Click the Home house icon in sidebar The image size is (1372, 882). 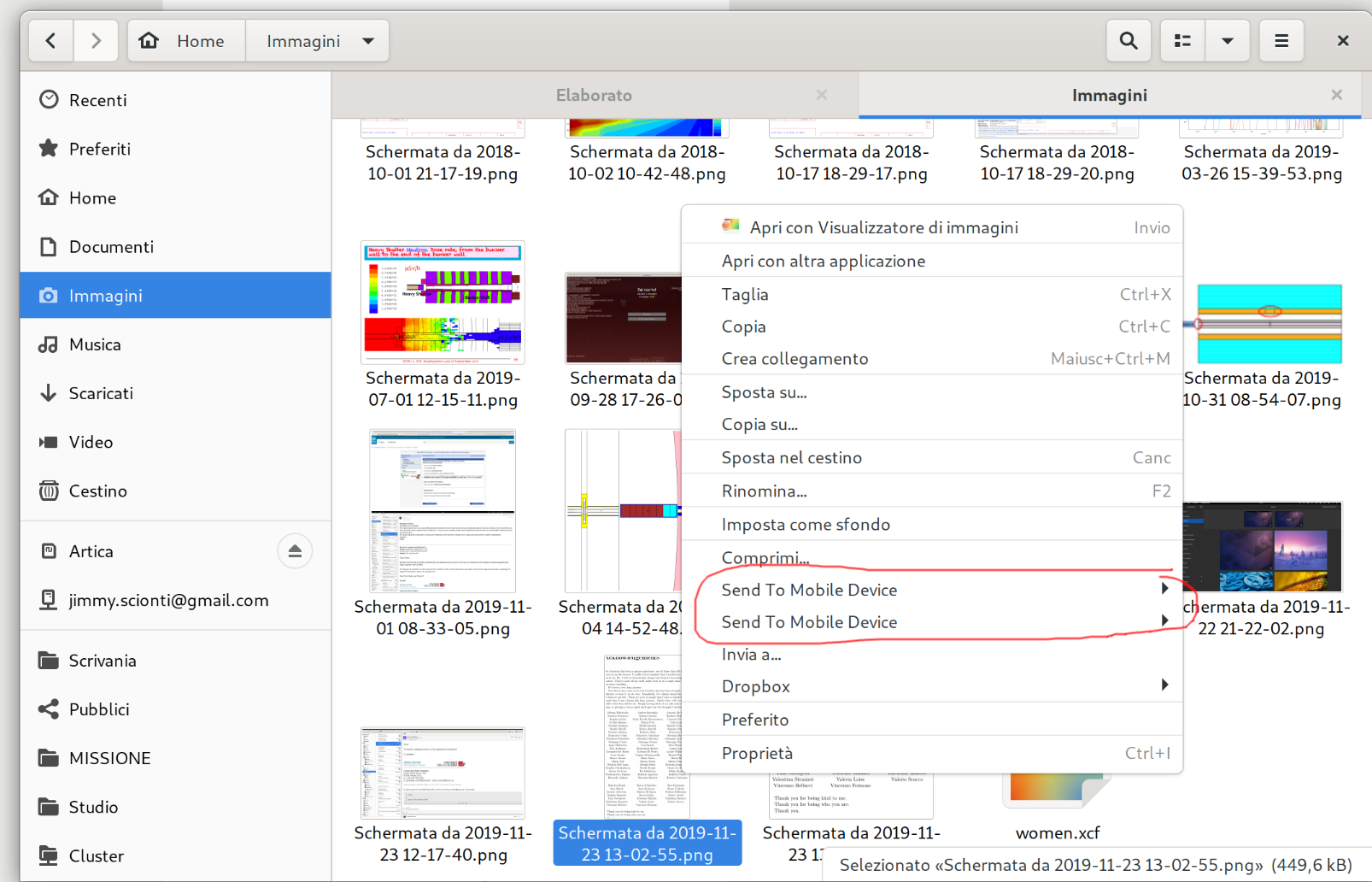pyautogui.click(x=50, y=197)
